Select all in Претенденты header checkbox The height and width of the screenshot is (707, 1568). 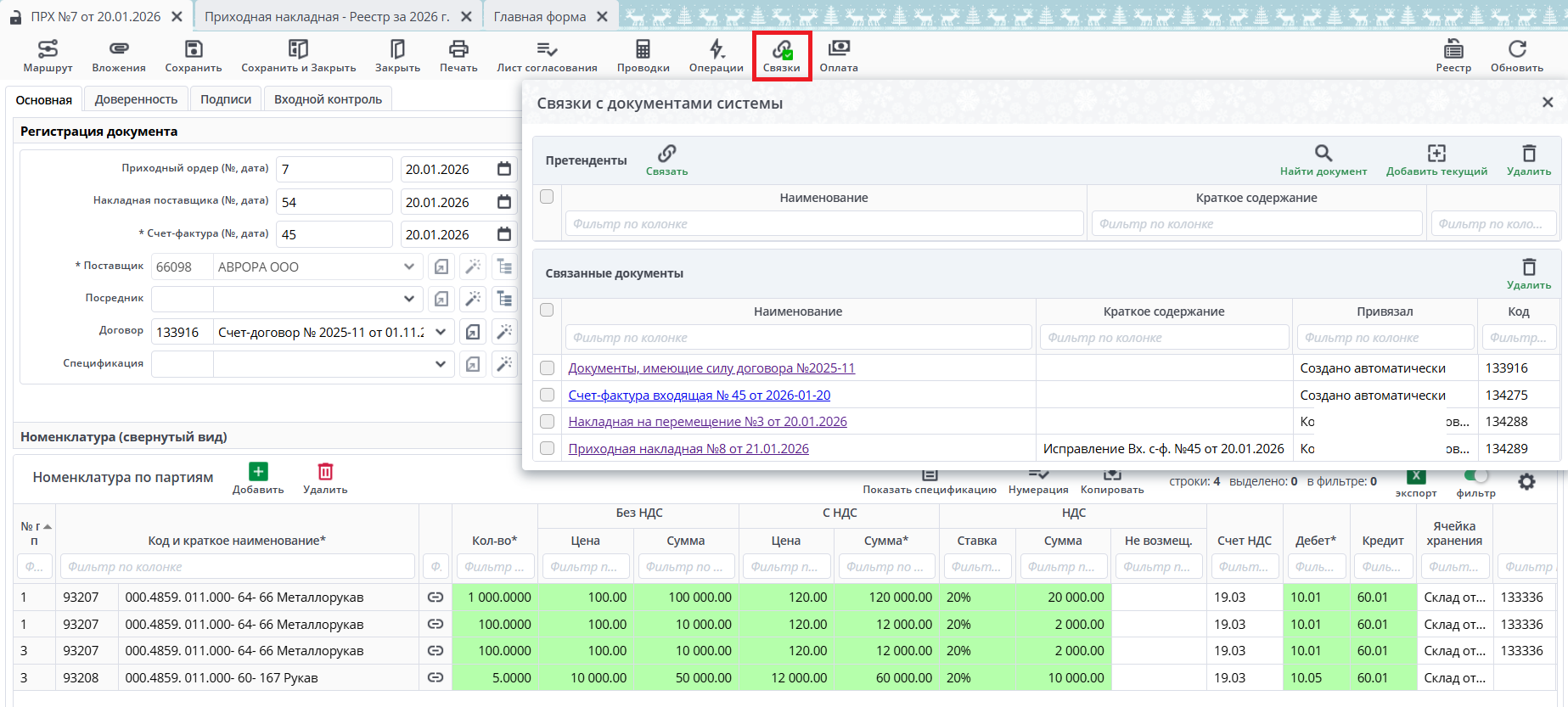point(547,197)
